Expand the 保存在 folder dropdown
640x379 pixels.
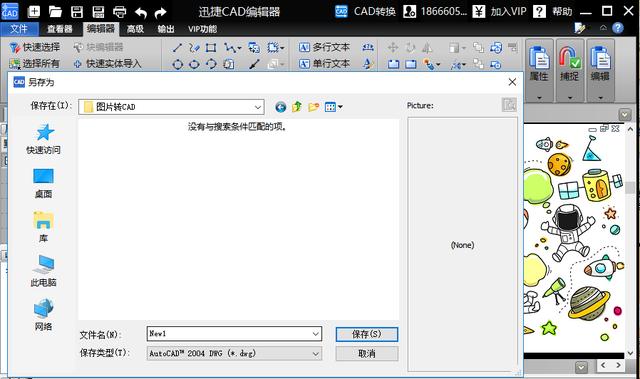coord(258,107)
